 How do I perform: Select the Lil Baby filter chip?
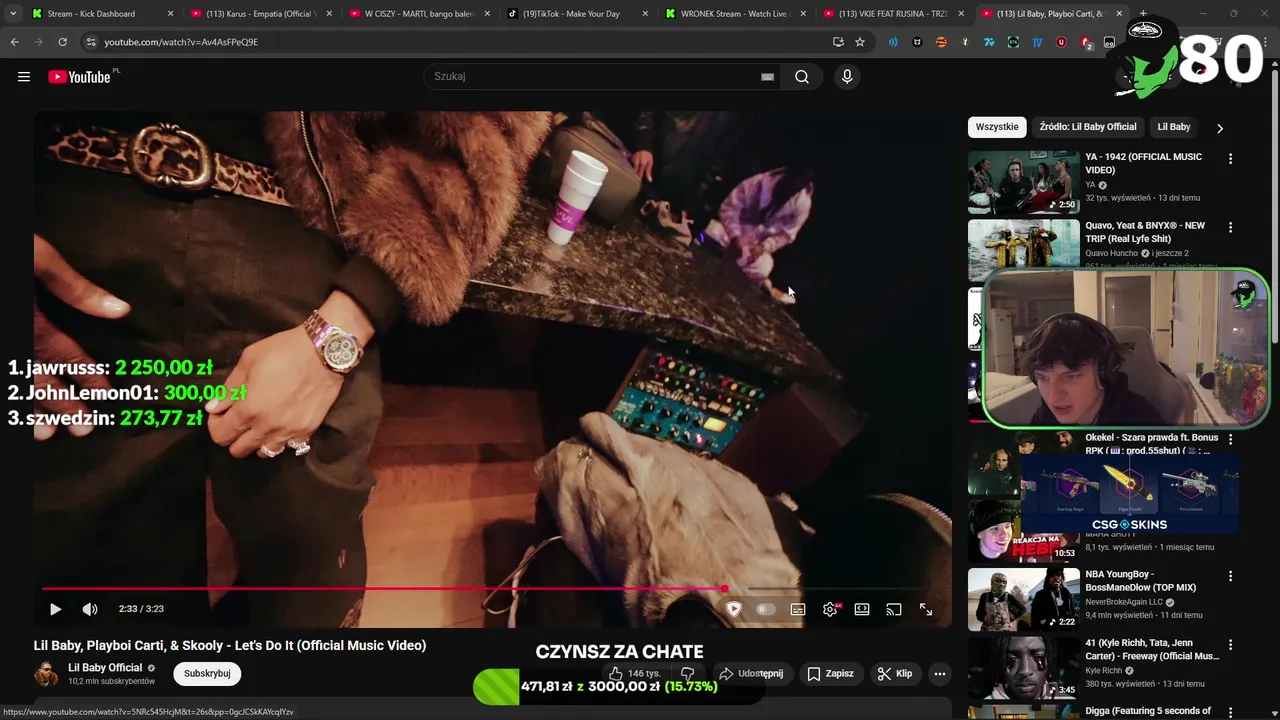(1174, 127)
